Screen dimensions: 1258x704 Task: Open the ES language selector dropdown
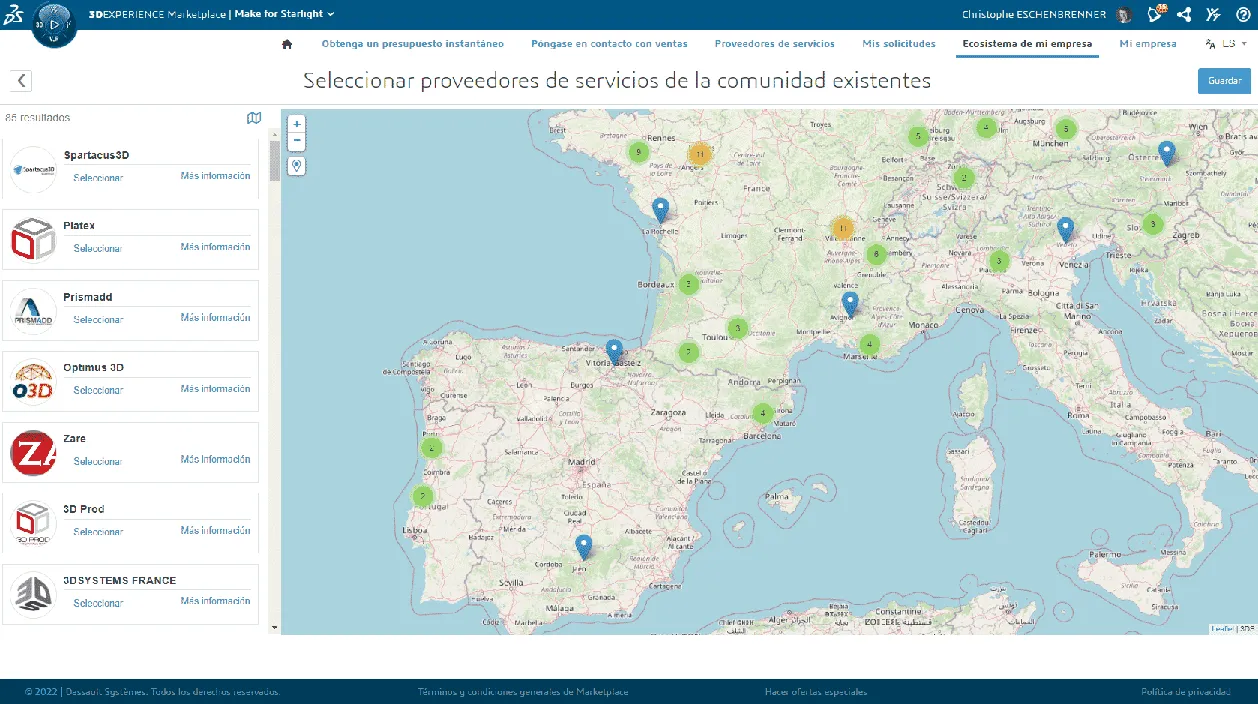pos(1226,44)
